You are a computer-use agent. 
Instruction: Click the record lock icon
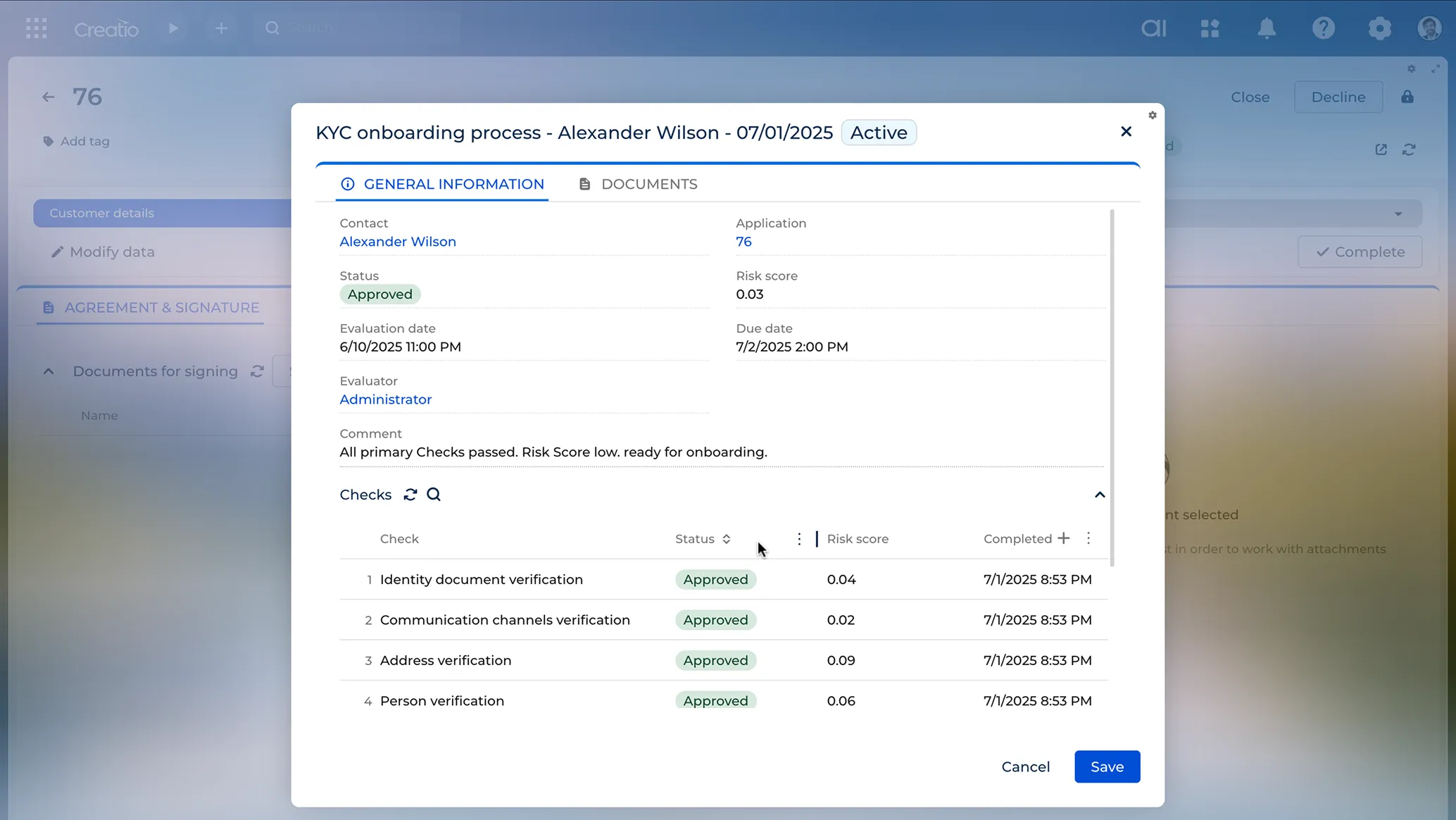point(1407,97)
